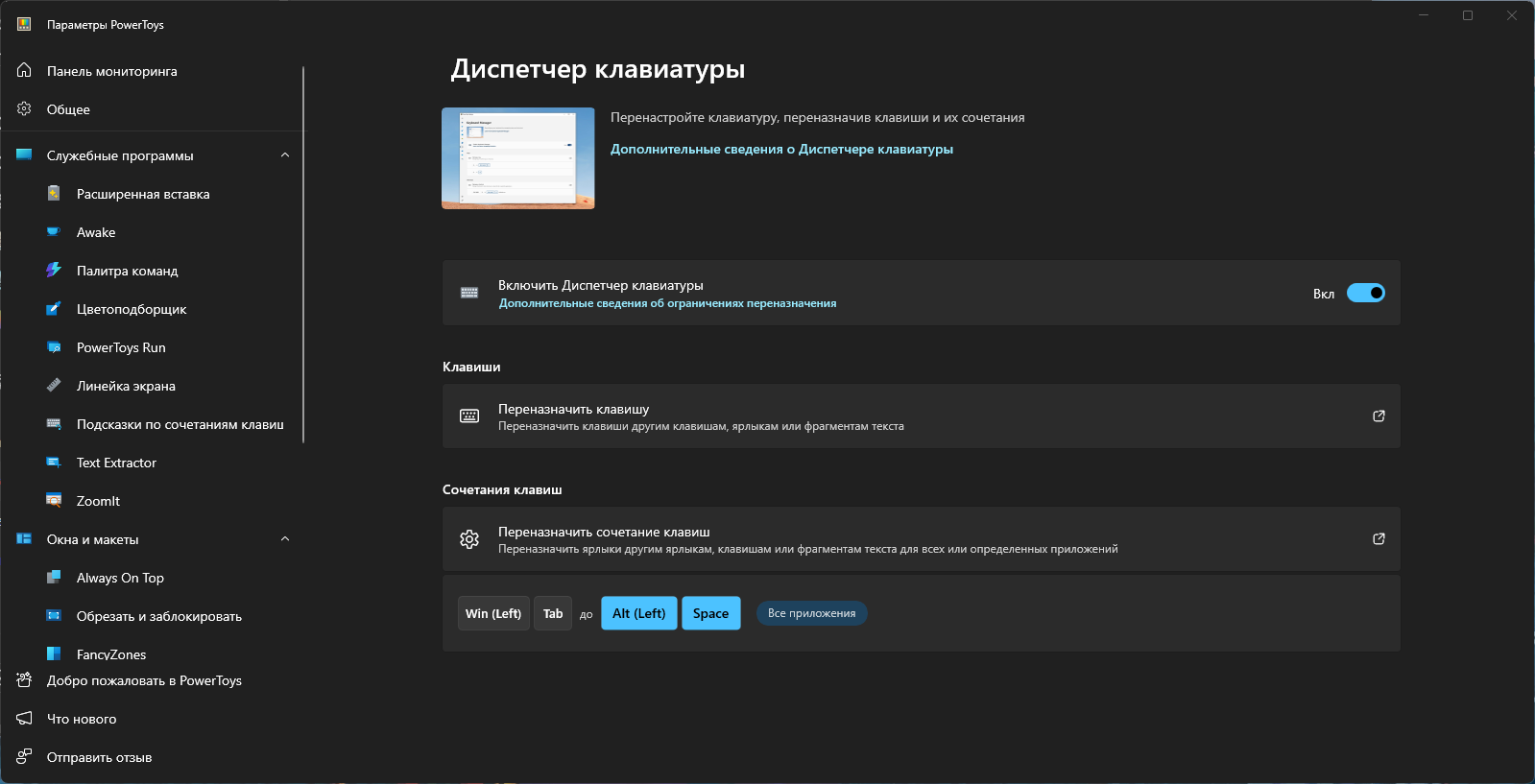The width and height of the screenshot is (1535, 784).
Task: Click the PowerToys Run icon
Action: coord(54,346)
